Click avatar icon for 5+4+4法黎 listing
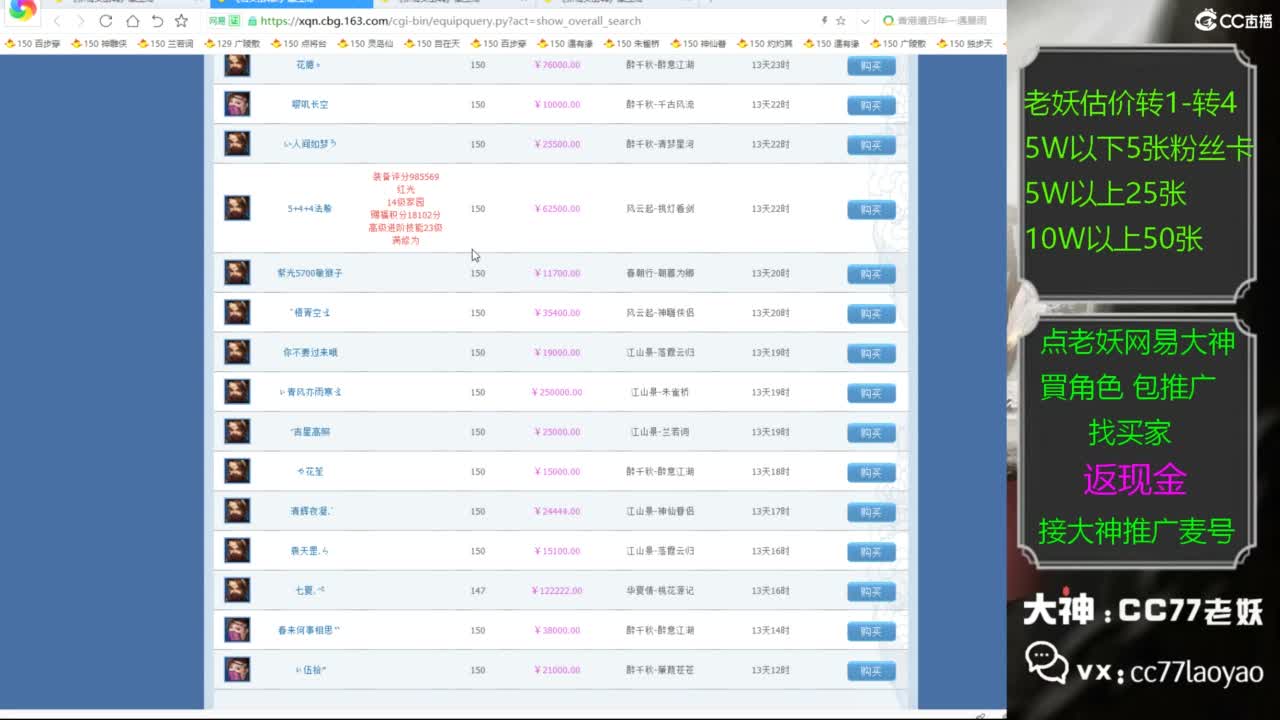The width and height of the screenshot is (1280, 720). click(x=237, y=208)
